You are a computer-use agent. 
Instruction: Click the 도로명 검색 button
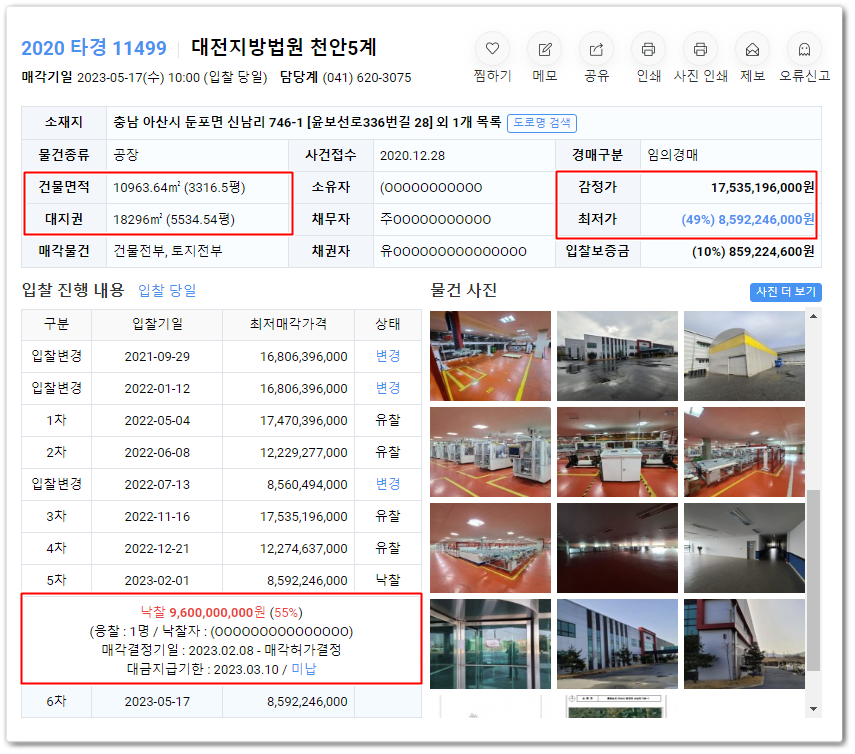pos(541,123)
